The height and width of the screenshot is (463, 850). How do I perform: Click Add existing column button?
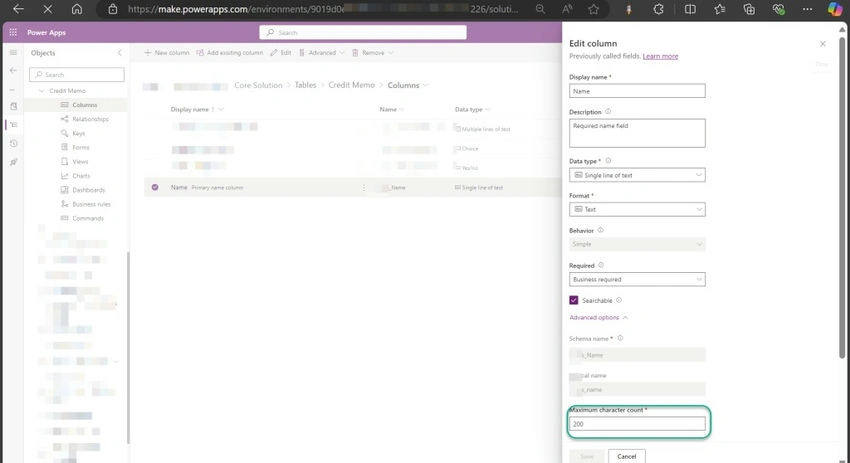[x=229, y=53]
